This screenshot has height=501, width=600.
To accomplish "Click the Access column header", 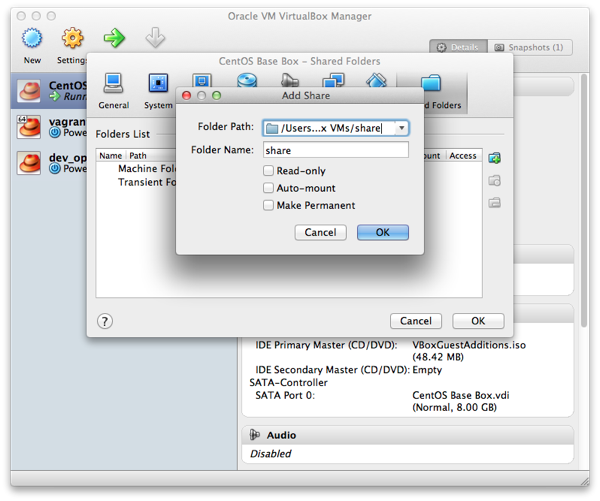I will pyautogui.click(x=463, y=156).
